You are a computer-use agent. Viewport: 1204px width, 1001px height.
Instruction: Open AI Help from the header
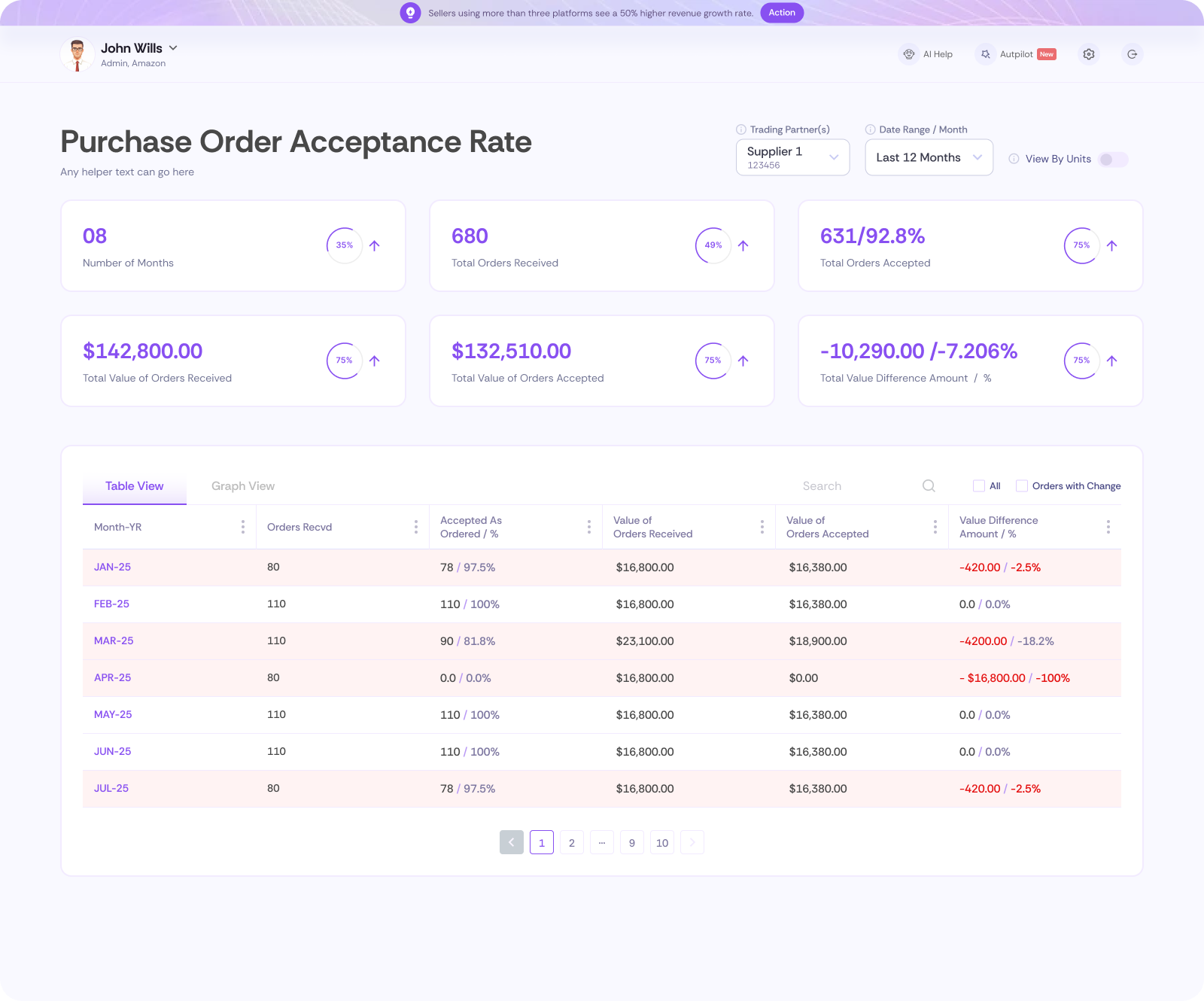[x=927, y=54]
